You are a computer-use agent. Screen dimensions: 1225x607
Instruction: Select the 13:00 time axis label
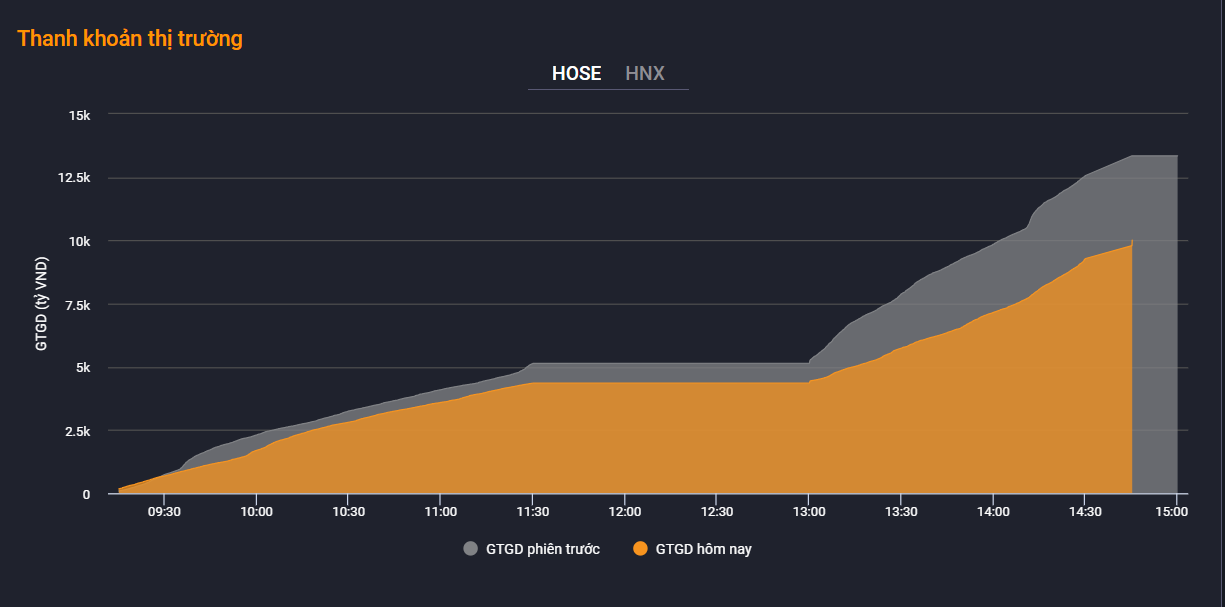point(808,511)
